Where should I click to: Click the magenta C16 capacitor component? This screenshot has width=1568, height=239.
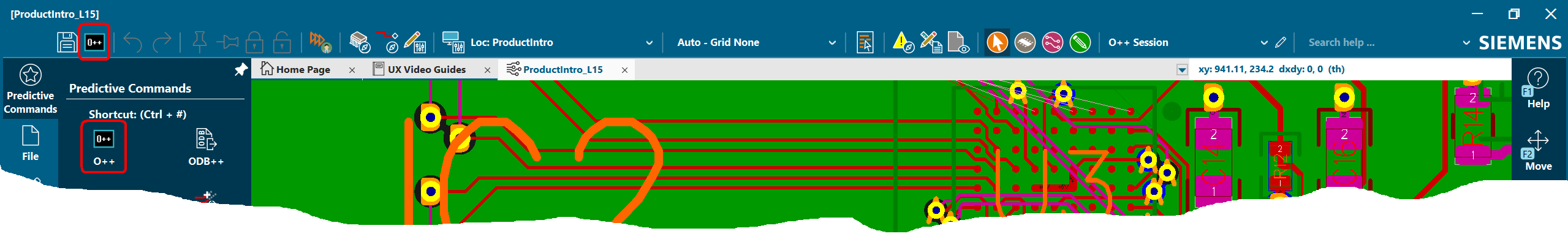click(1344, 156)
